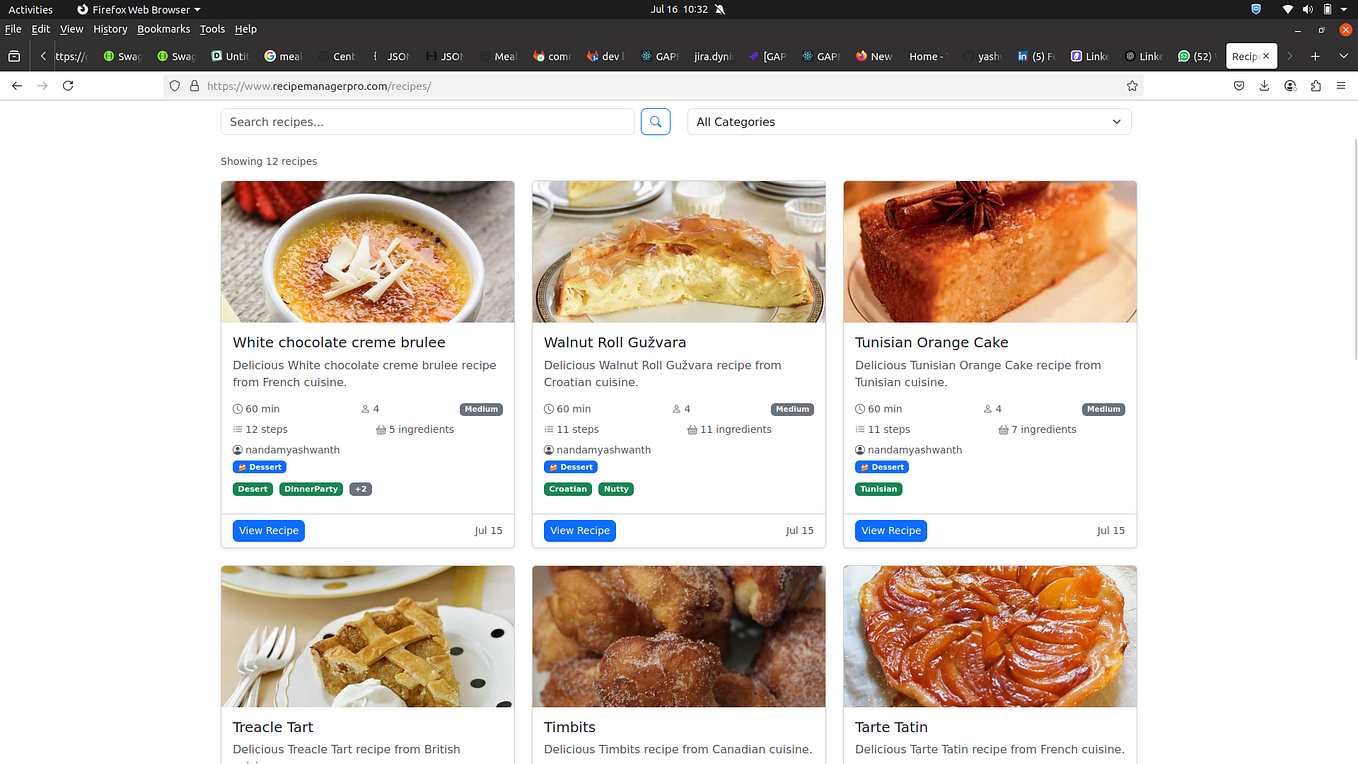Bookmark this page with the star icon

coord(1132,86)
